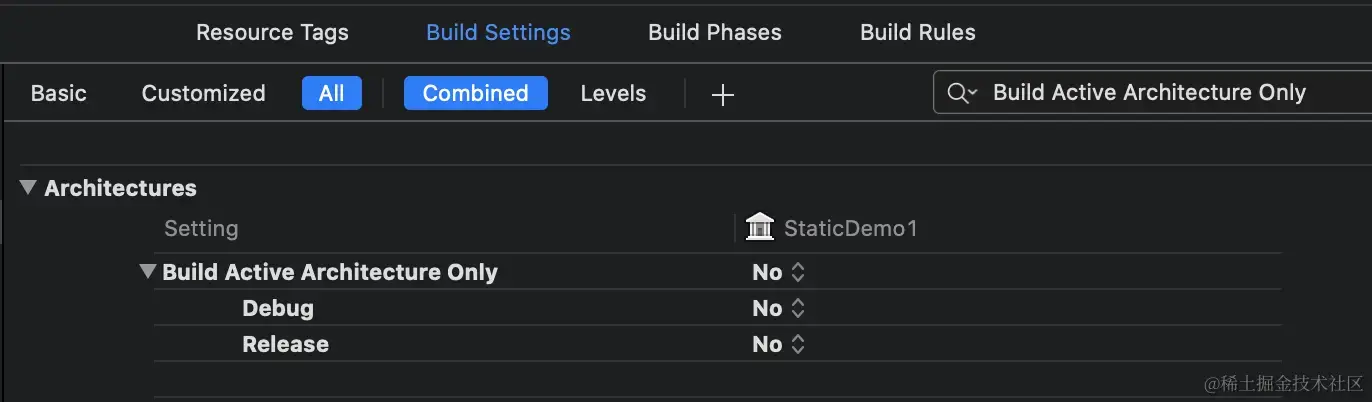Click stepper arrows beside Debug No value
This screenshot has width=1372, height=402.
(798, 308)
